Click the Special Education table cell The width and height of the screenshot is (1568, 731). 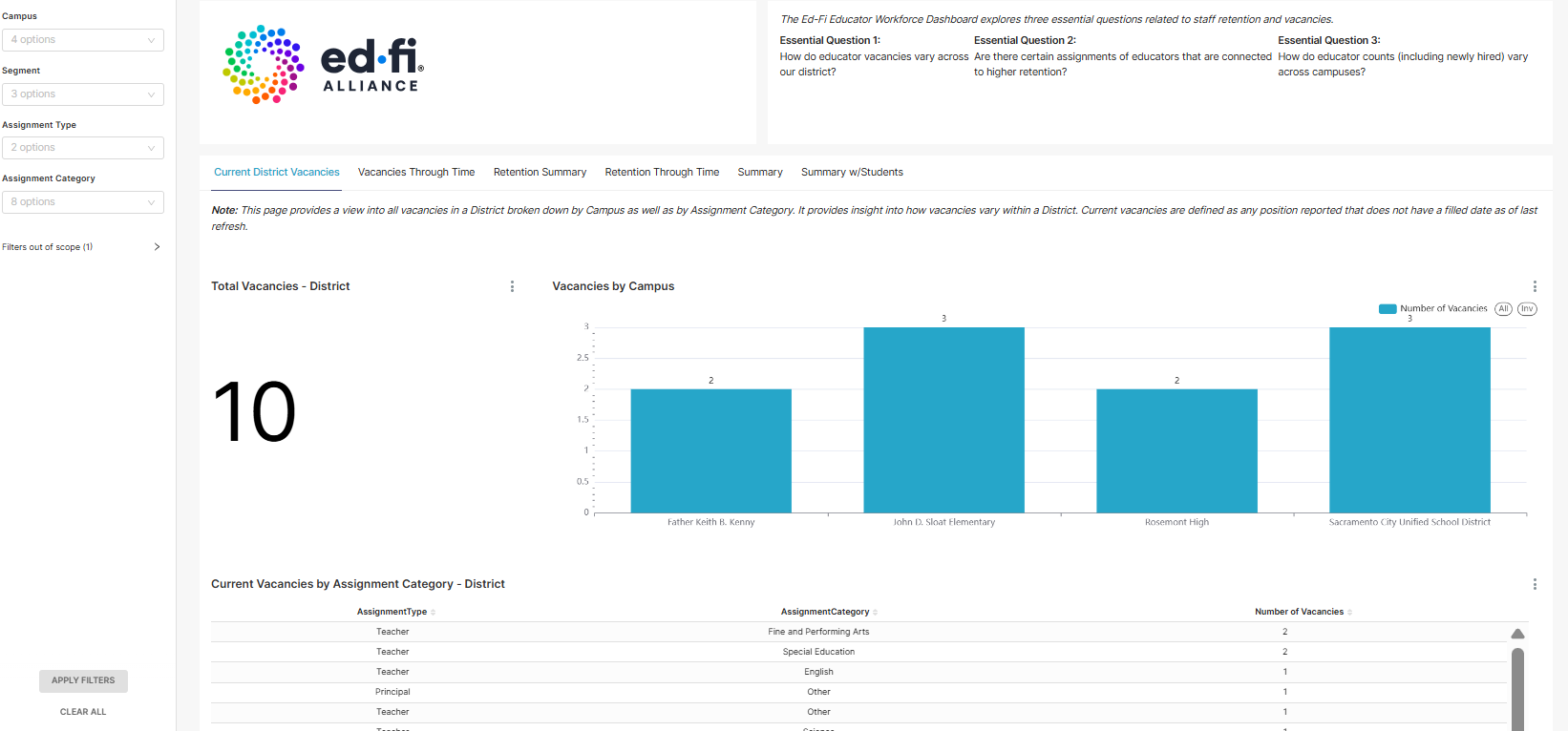click(x=818, y=652)
